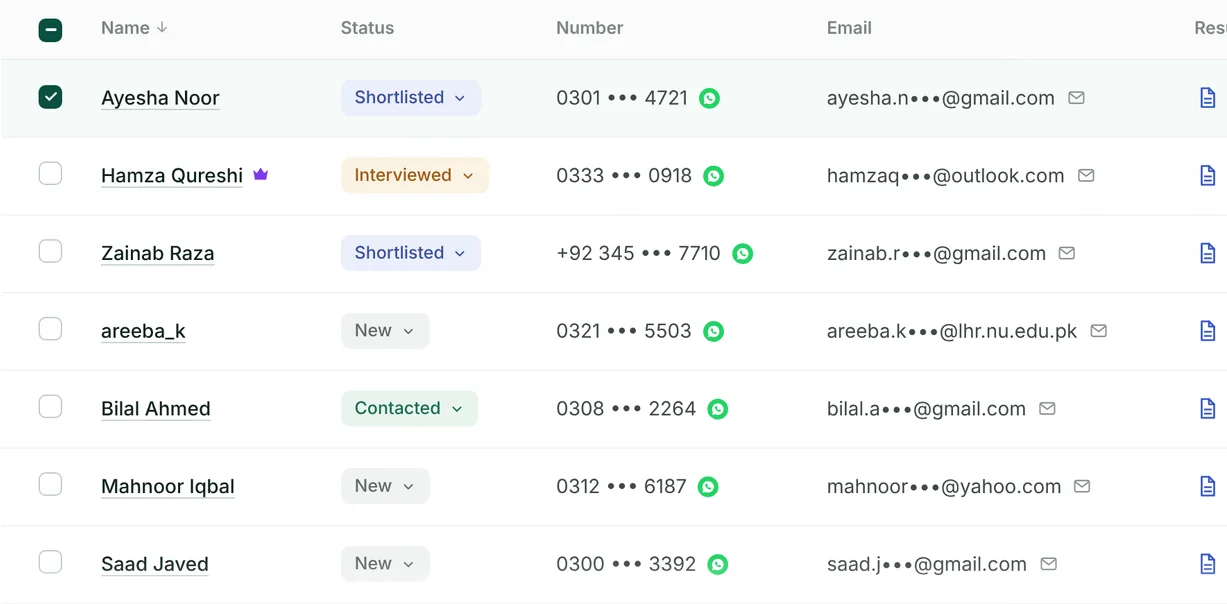The width and height of the screenshot is (1227, 604).
Task: Click the envelope icon beside hamzaq•••@outlook.com
Action: 1086,176
